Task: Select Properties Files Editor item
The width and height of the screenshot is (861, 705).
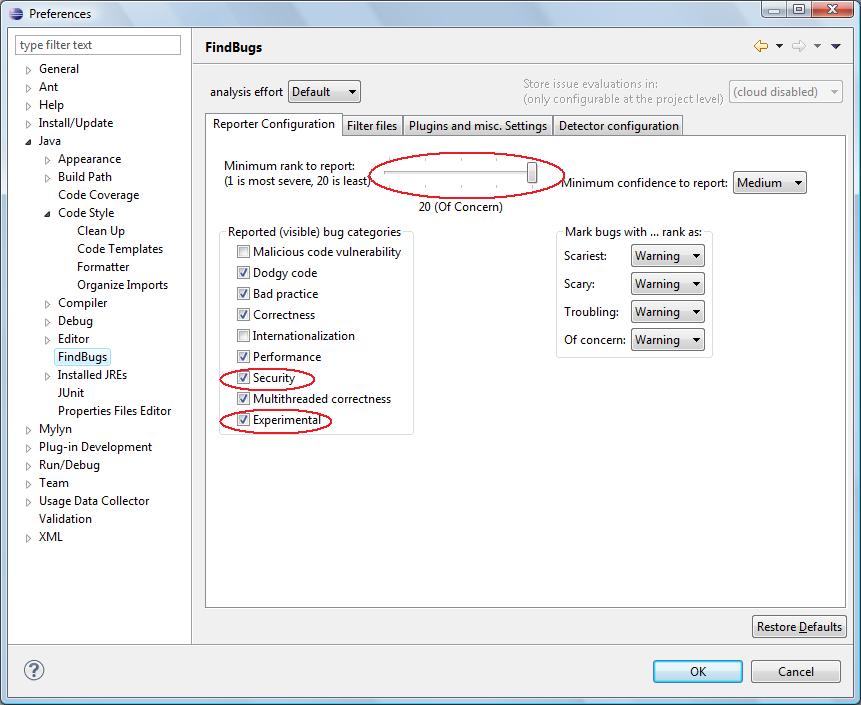Action: point(114,411)
